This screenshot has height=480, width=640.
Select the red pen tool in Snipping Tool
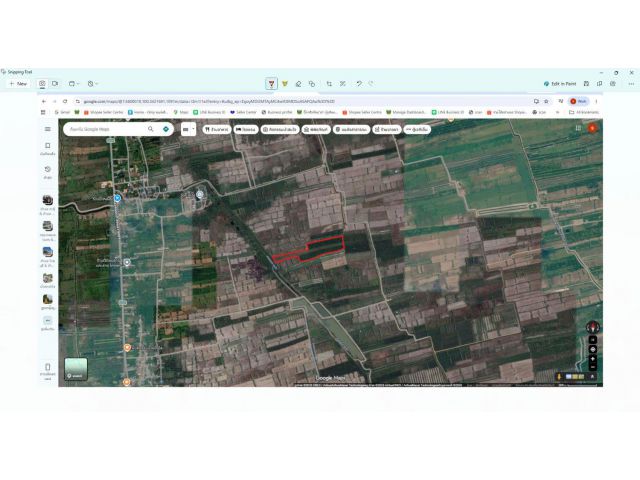(x=271, y=84)
